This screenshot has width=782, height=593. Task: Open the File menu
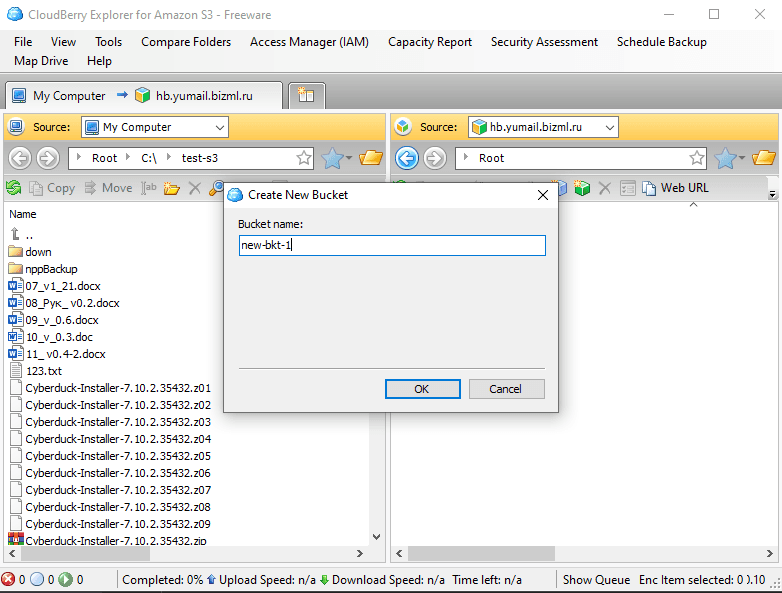(x=23, y=42)
